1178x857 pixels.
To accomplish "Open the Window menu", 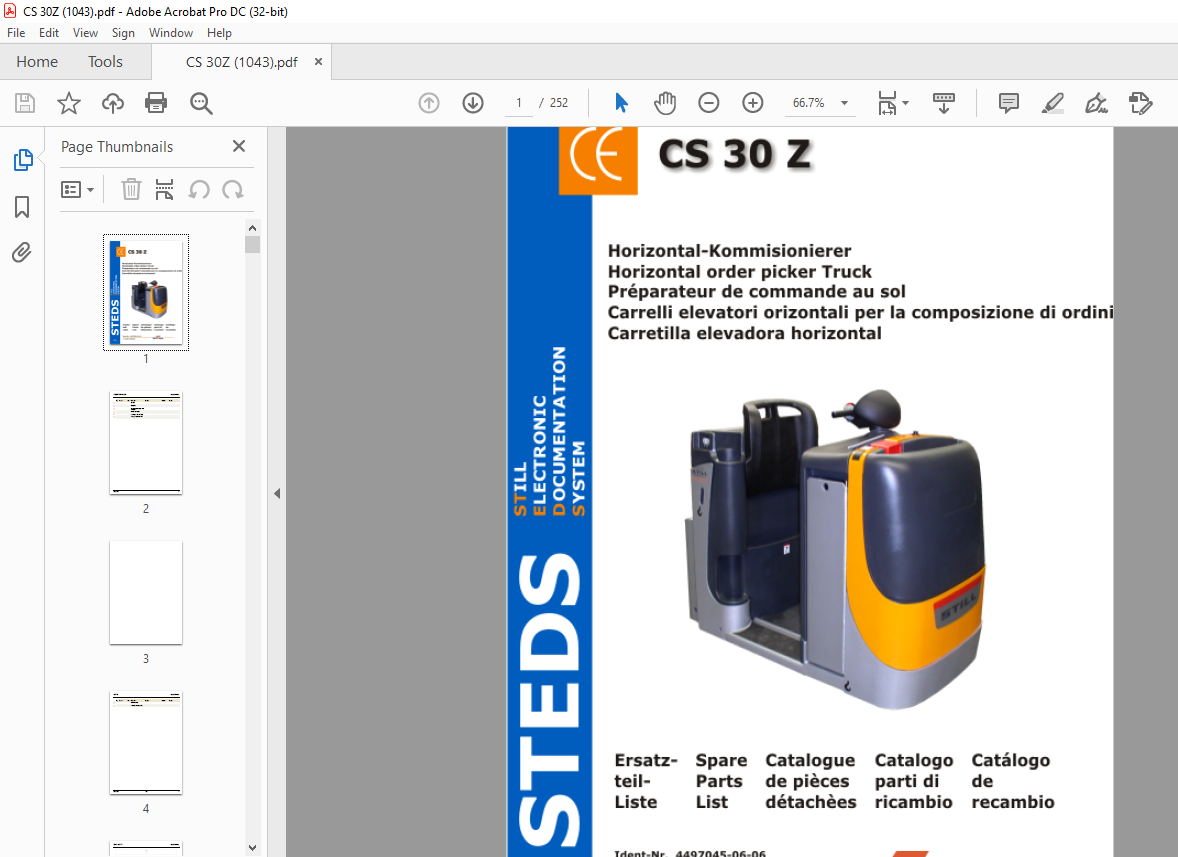I will 171,33.
